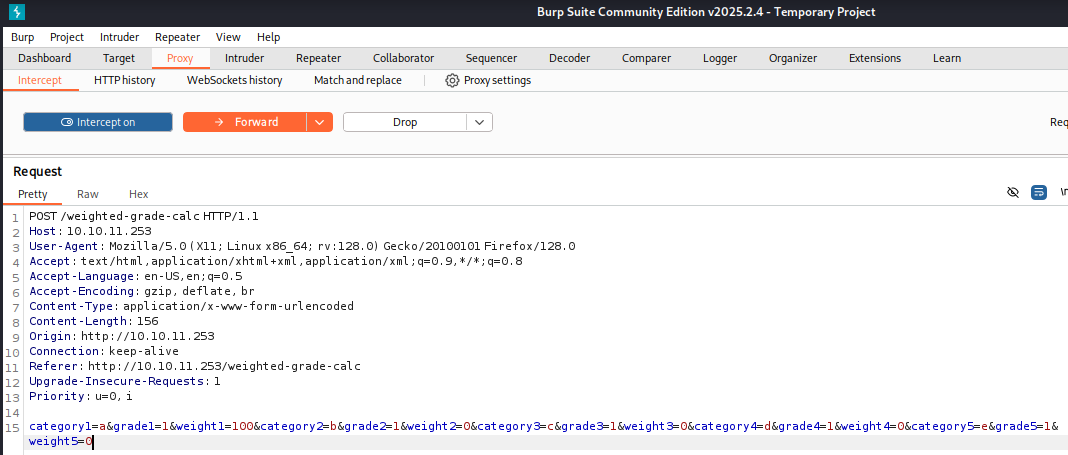Viewport: 1068px width, 455px height.
Task: Open Proxy settings gear icon
Action: (x=452, y=80)
